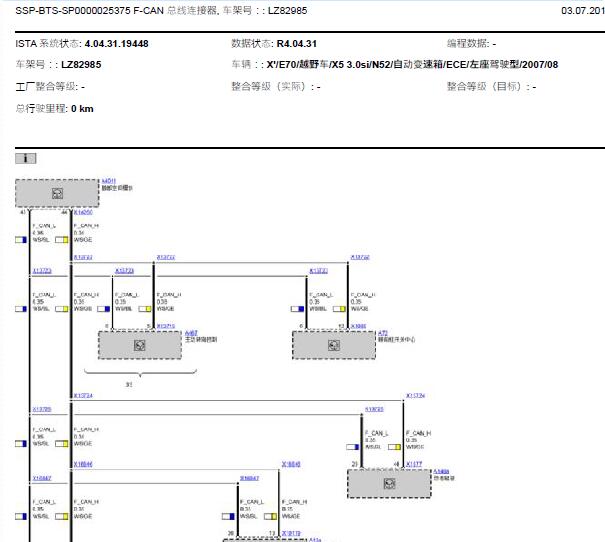The width and height of the screenshot is (605, 542).
Task: Click the info "i" button above the diagram
Action: (x=25, y=158)
